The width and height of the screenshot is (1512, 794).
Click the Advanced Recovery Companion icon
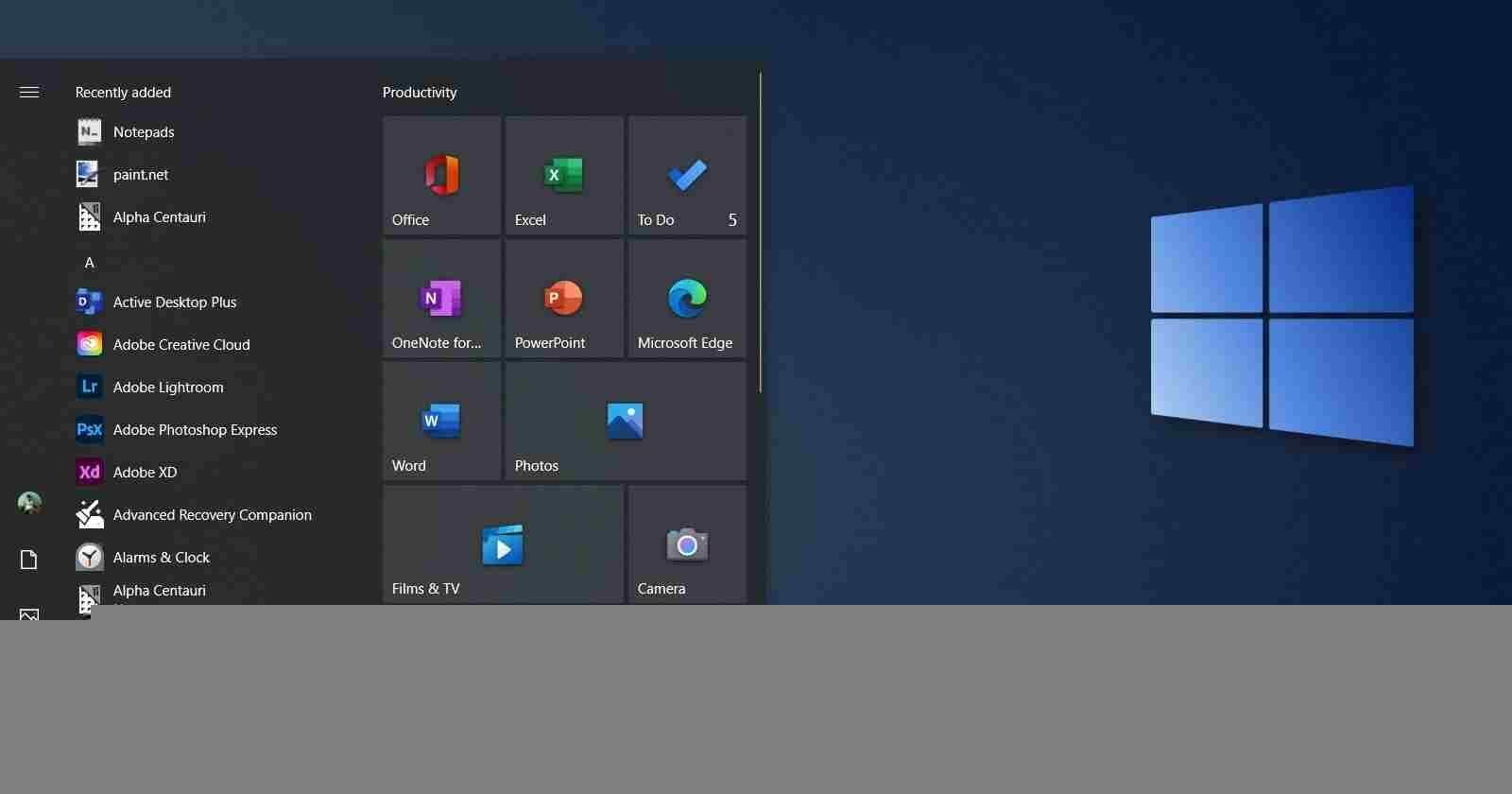pos(89,514)
